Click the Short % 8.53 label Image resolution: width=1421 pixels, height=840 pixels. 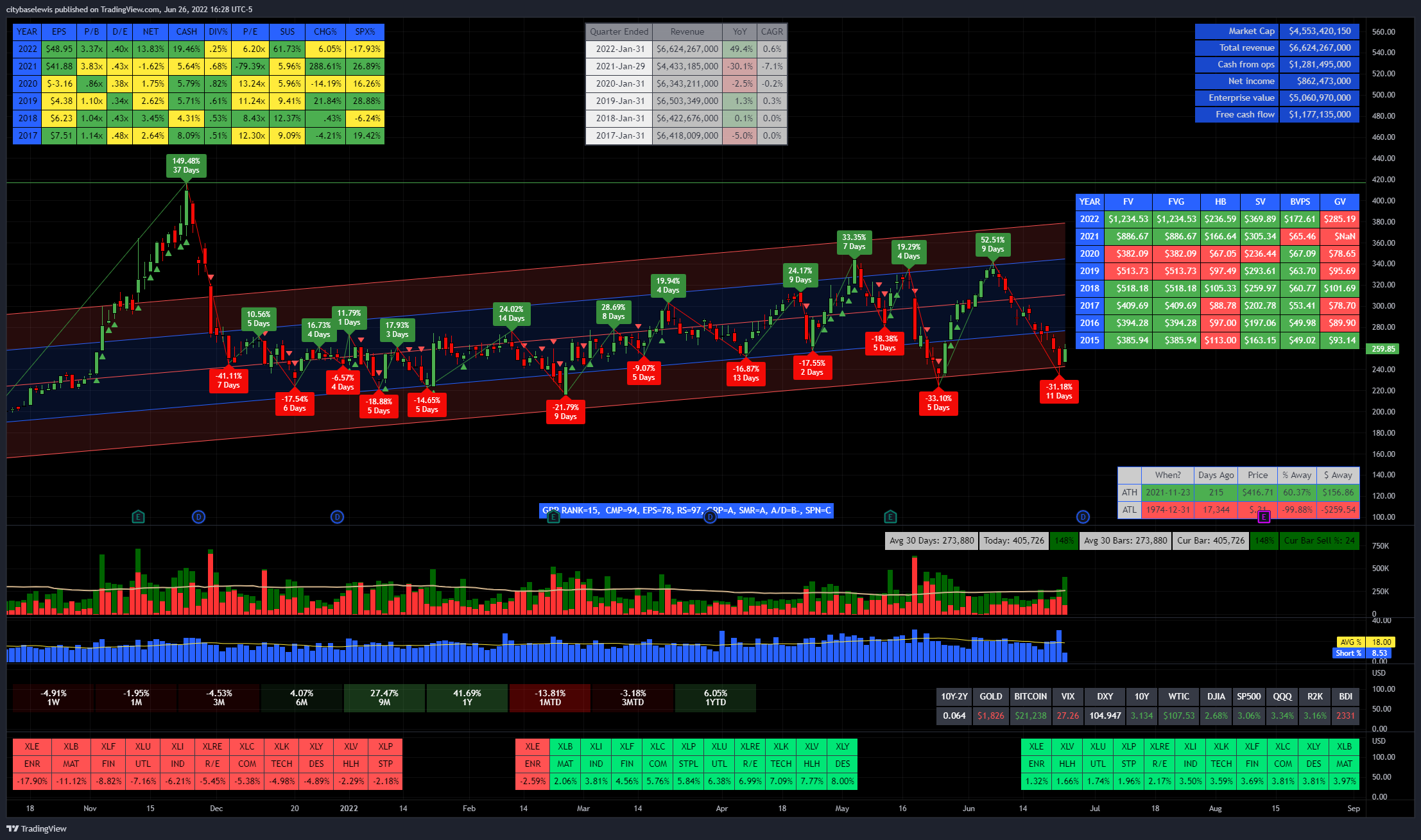(1362, 653)
